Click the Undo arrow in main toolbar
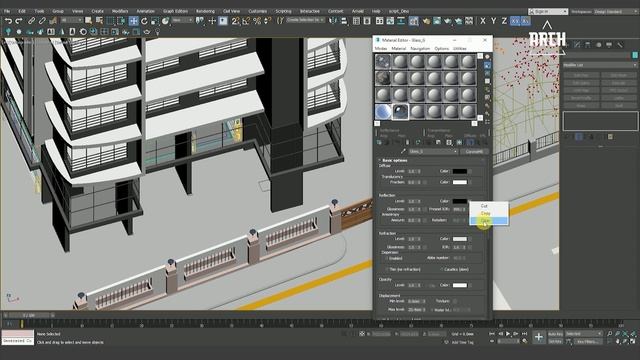Screen dimensions: 640x360 [x=8, y=21]
